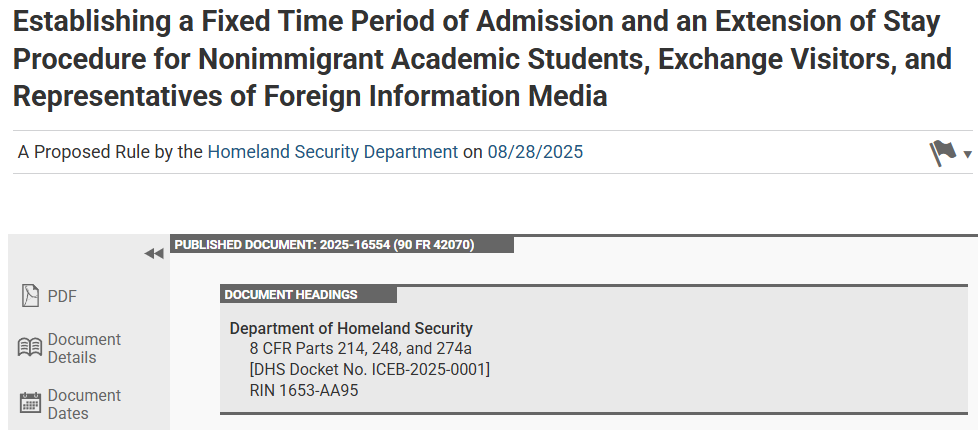This screenshot has width=979, height=430.
Task: Click the Document Dates calendar icon
Action: (30, 404)
